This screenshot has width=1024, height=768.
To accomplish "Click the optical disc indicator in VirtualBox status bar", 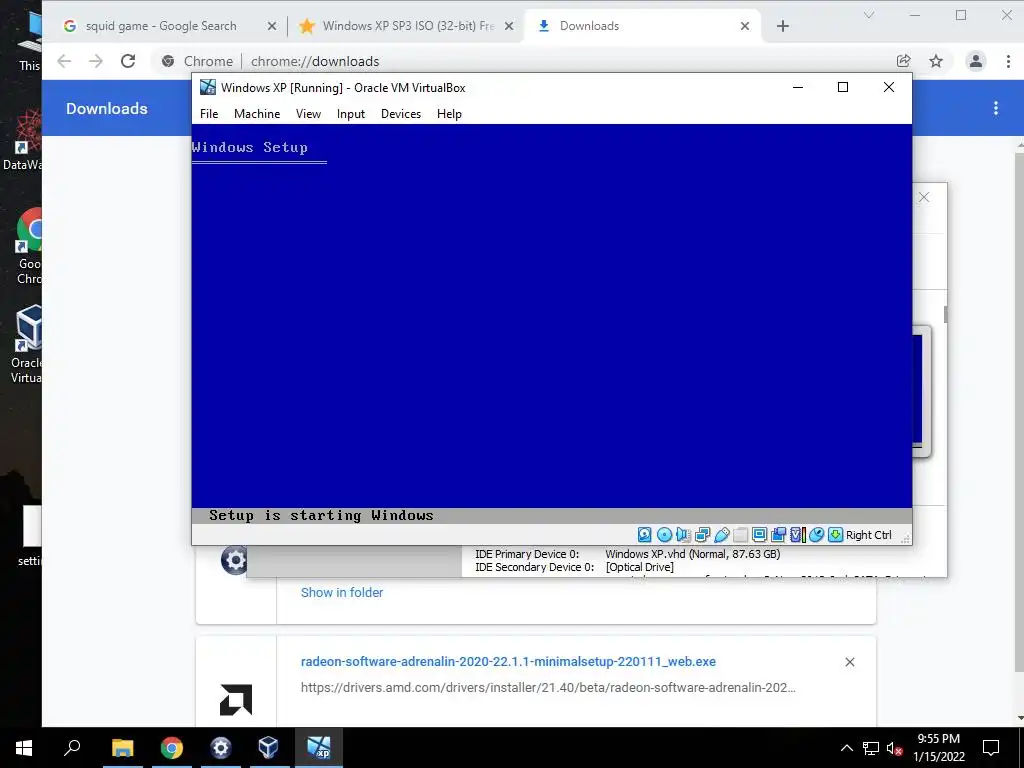I will pyautogui.click(x=664, y=535).
